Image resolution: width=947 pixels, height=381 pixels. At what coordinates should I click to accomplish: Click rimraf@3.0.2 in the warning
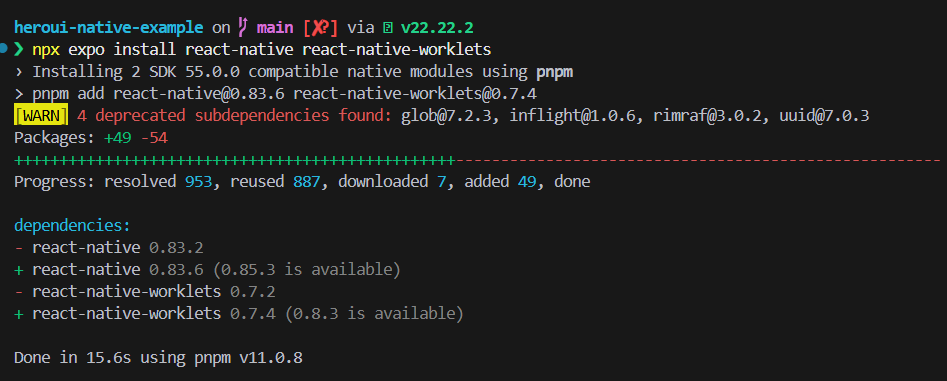pos(707,116)
